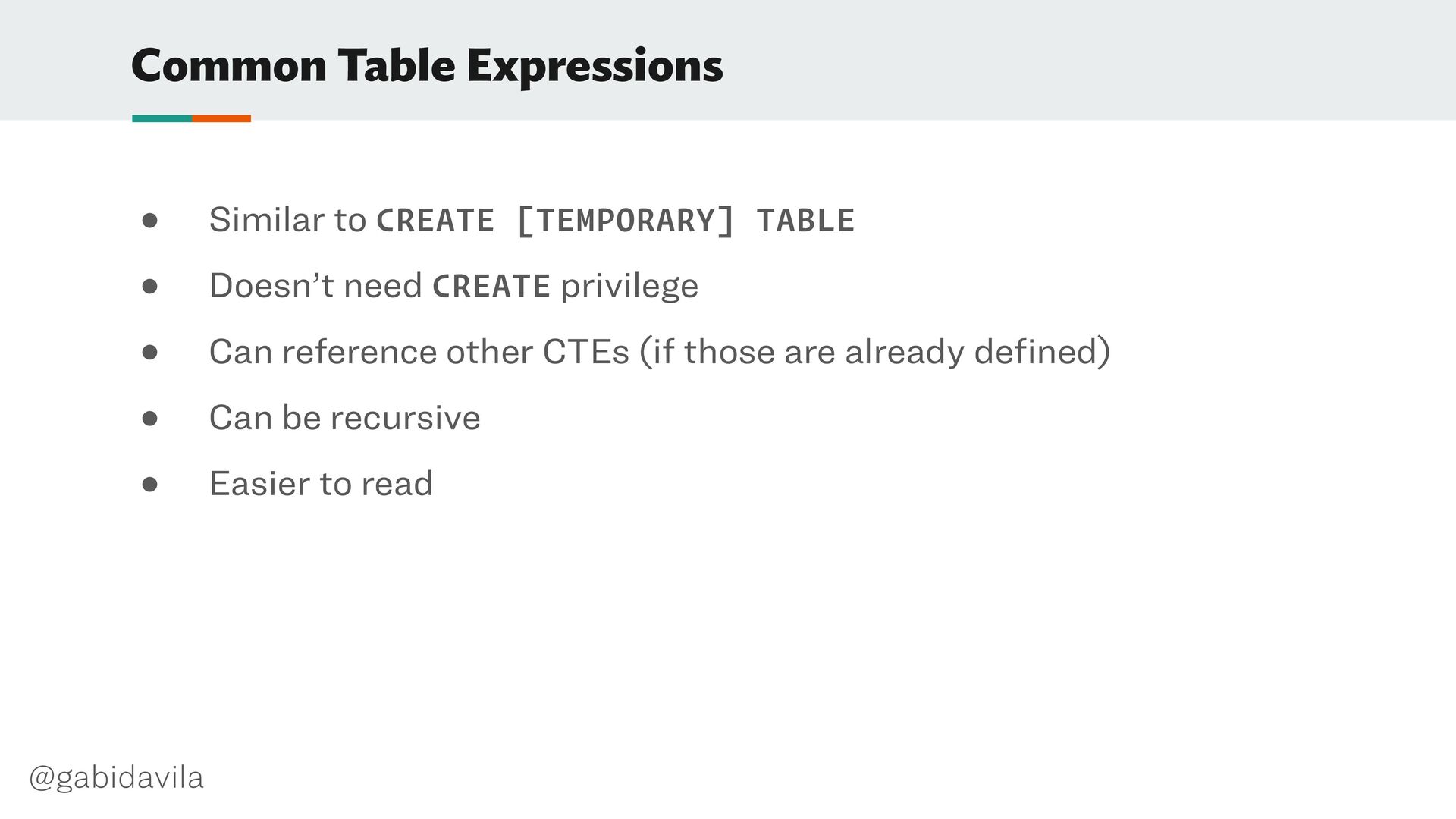The height and width of the screenshot is (819, 1456).
Task: Click the CREATE [TEMPORARY] TABLE code text
Action: 615,221
